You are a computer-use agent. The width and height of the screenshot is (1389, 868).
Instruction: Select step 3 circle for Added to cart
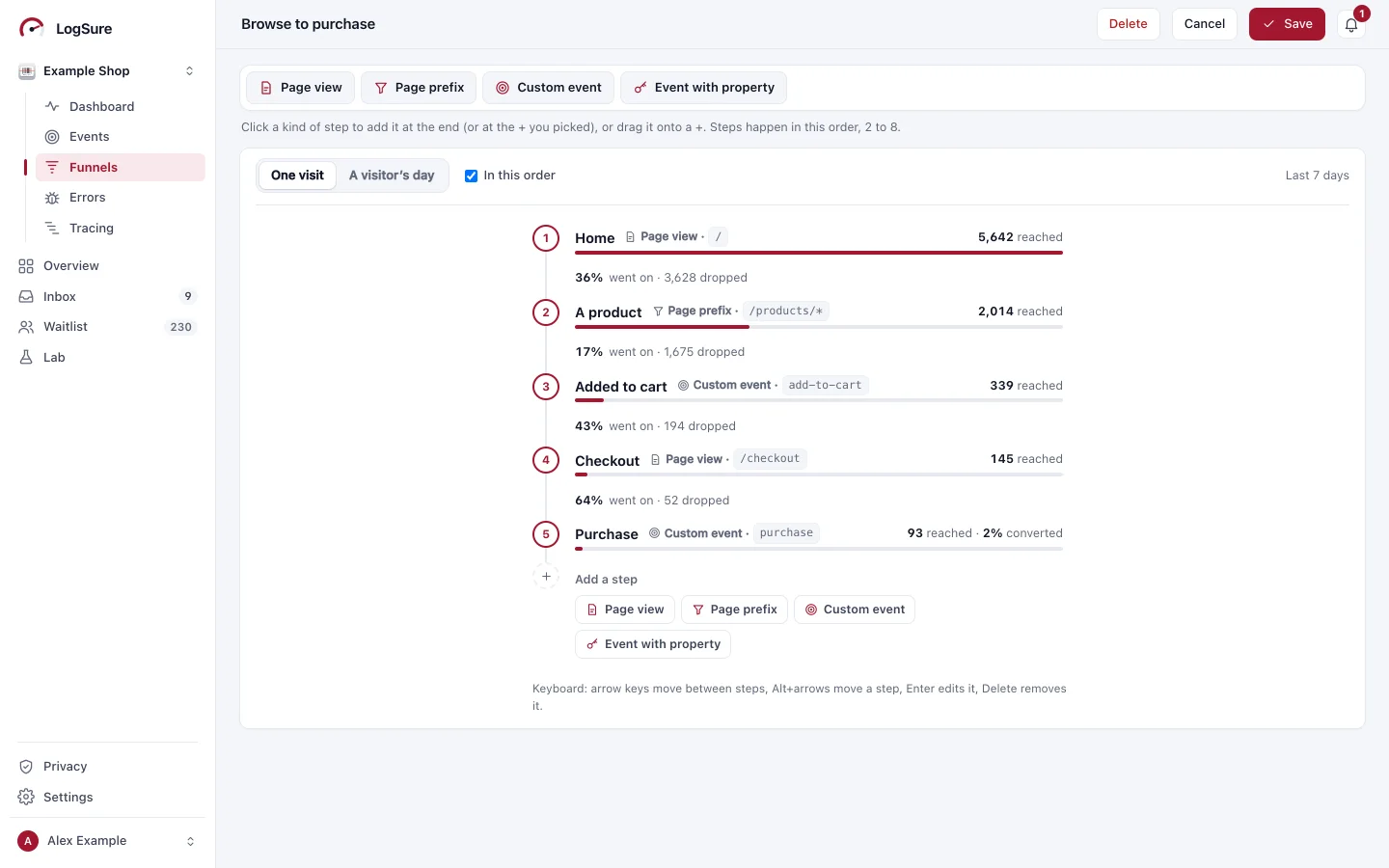coord(546,387)
